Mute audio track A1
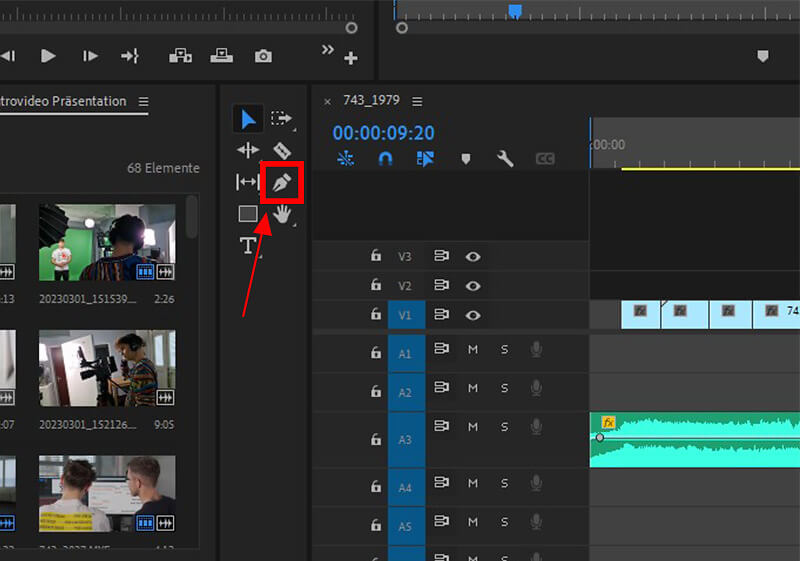Screen dimensions: 800x561 (473, 349)
